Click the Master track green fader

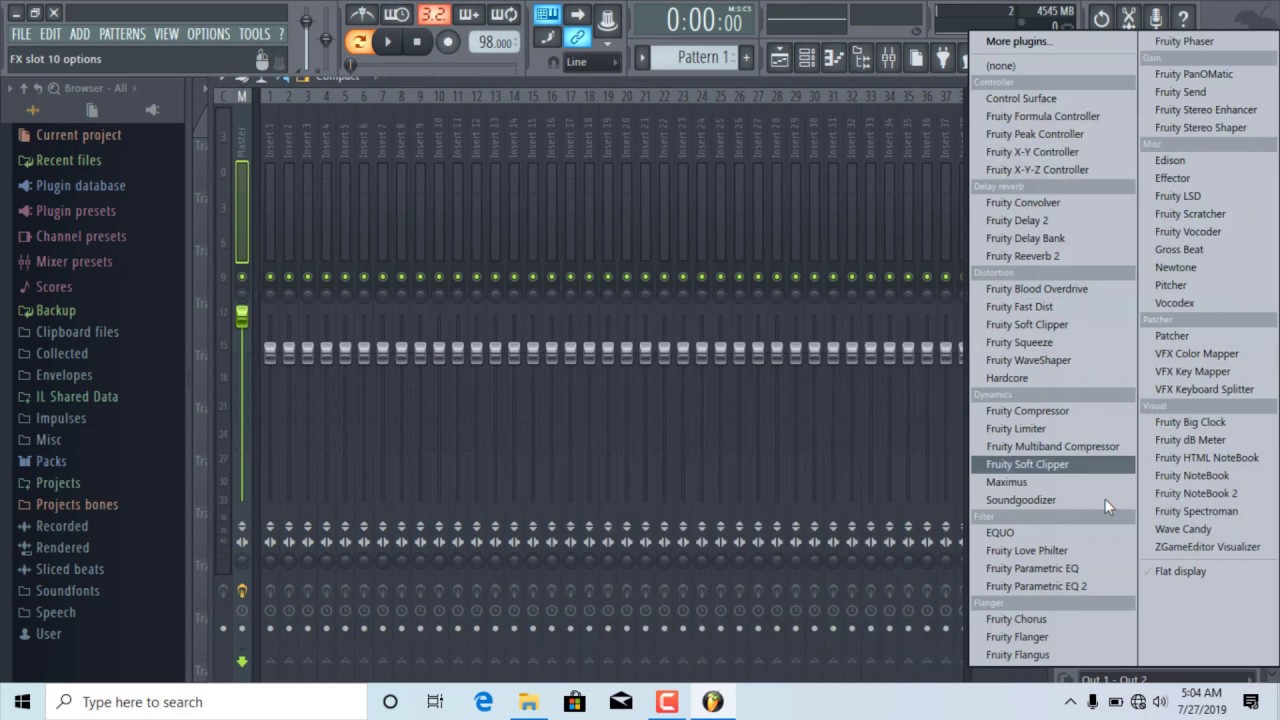pos(242,316)
